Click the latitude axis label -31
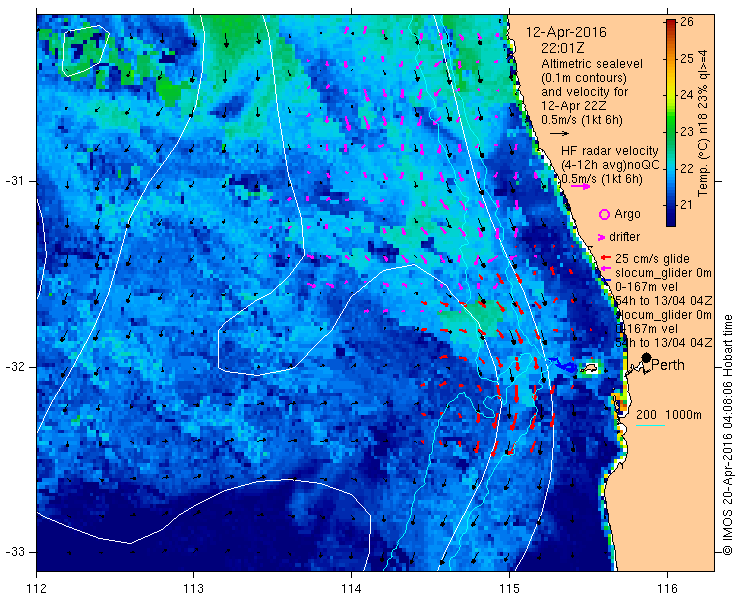The image size is (740, 600). (x=14, y=181)
